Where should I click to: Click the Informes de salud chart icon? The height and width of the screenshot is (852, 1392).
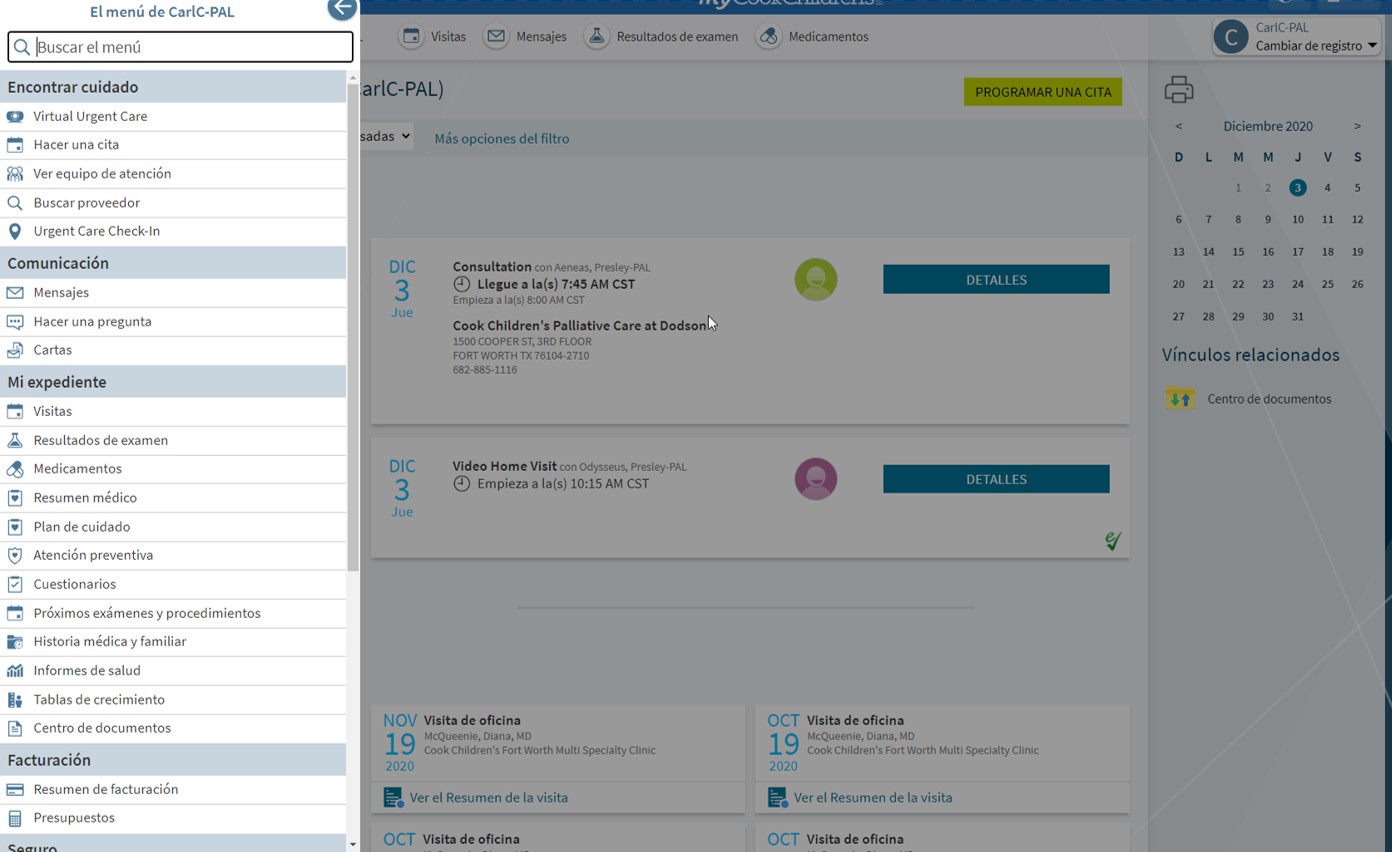[x=15, y=671]
